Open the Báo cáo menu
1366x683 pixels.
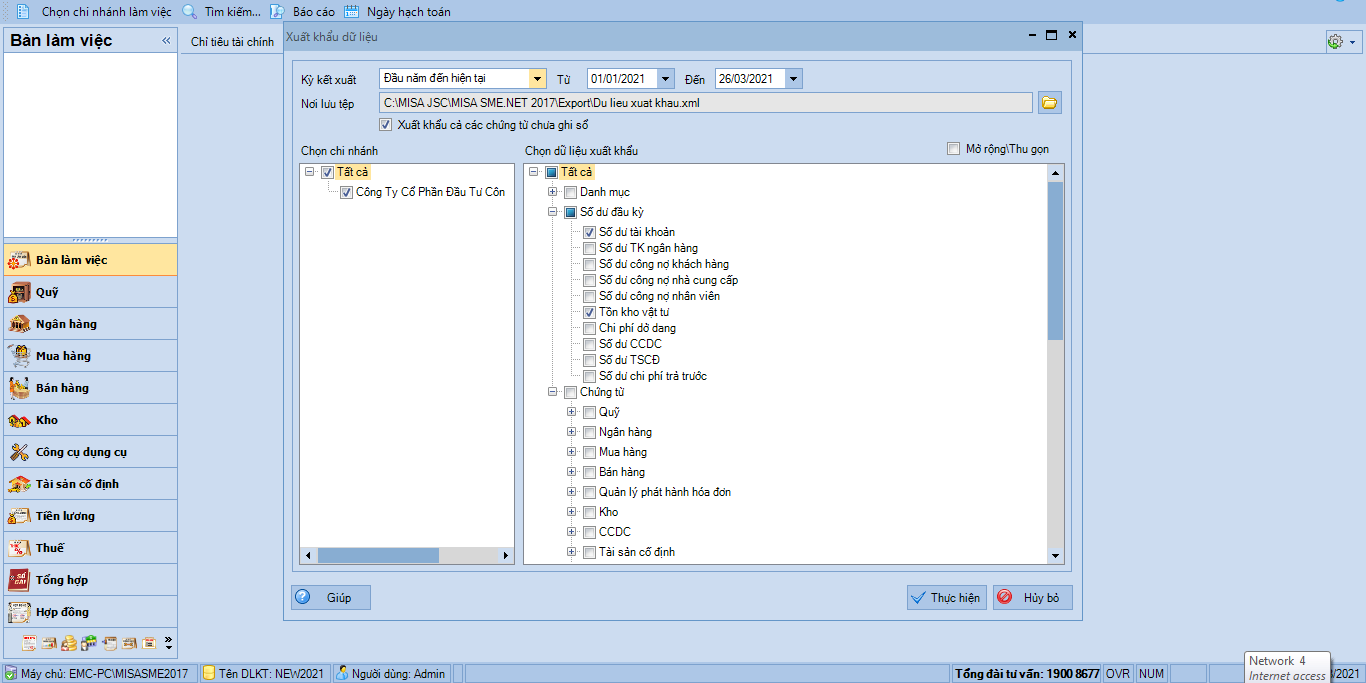coord(302,12)
